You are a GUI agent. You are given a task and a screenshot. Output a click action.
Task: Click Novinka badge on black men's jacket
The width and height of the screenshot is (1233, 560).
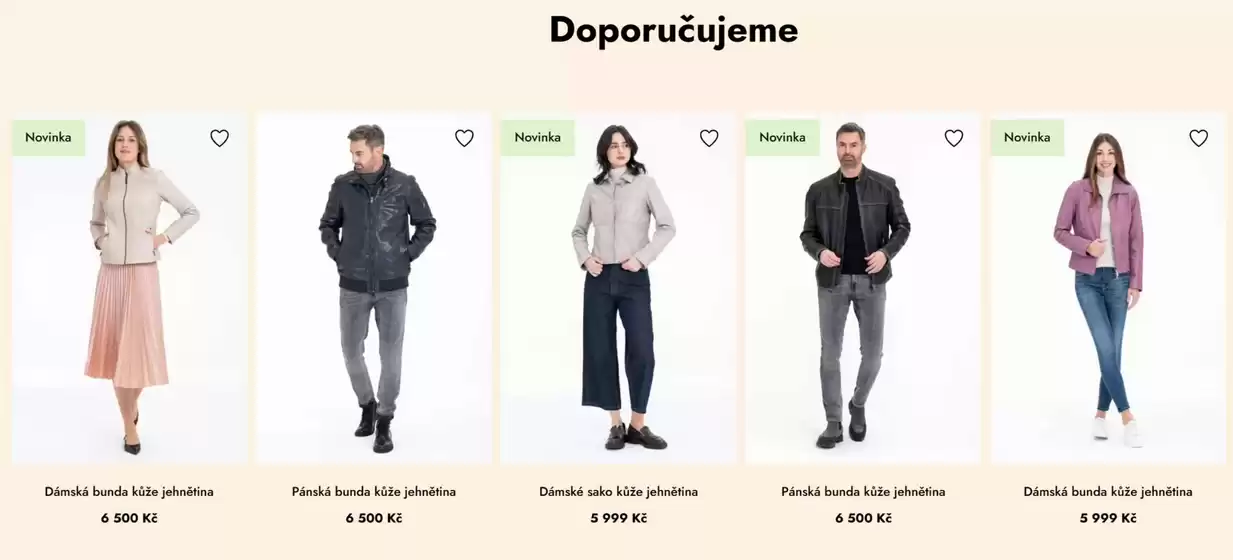(x=782, y=138)
